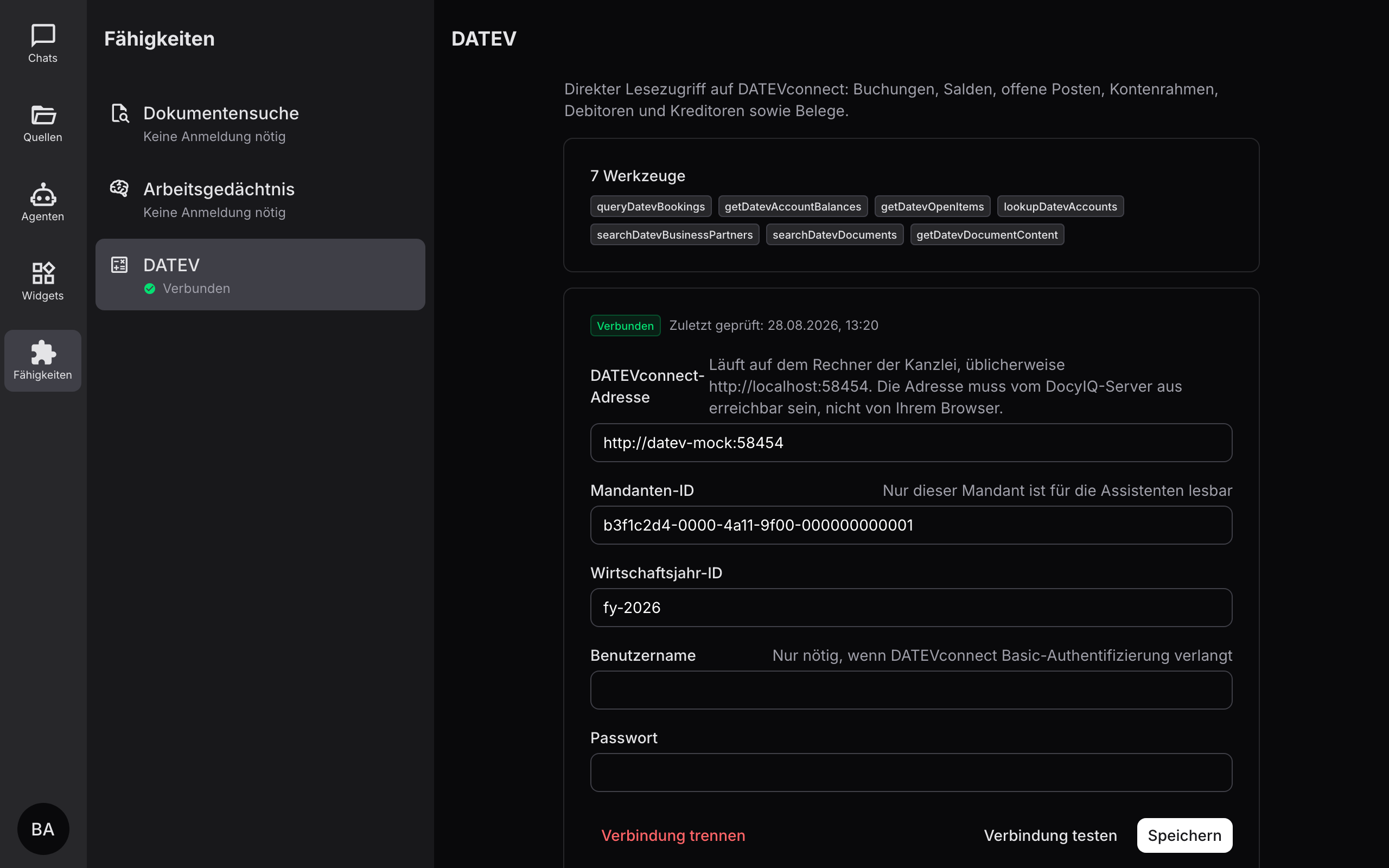Viewport: 1389px width, 868px height.
Task: Open the Widgets icon
Action: click(x=43, y=273)
